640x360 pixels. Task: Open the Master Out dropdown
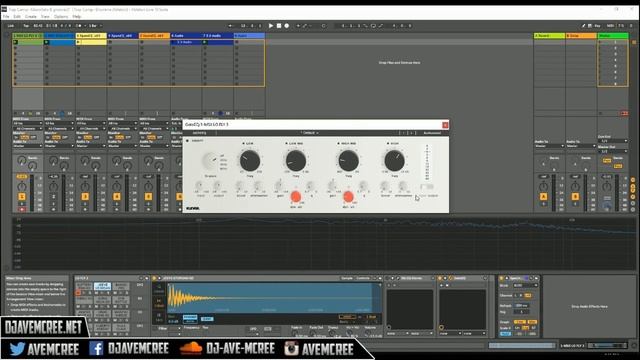coord(613,151)
